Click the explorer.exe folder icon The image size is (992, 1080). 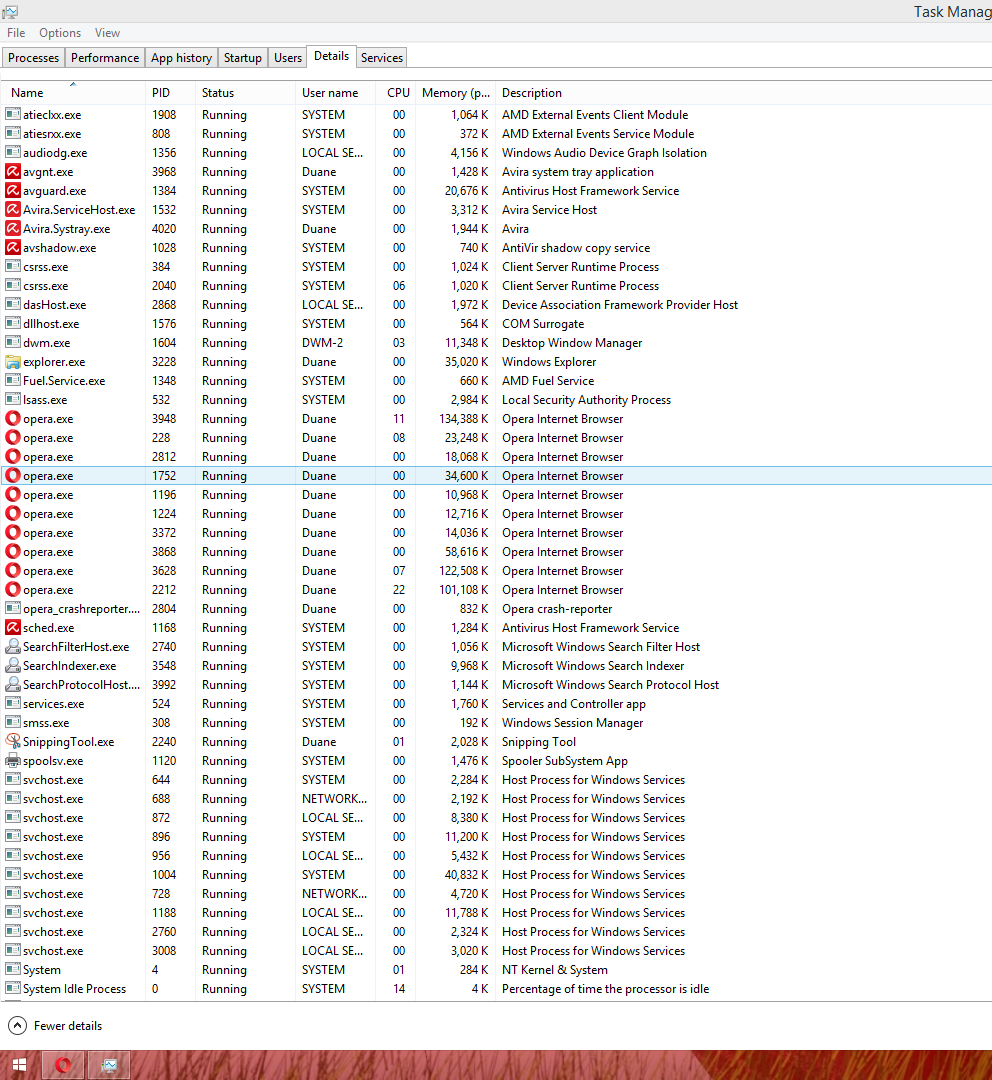tap(12, 362)
